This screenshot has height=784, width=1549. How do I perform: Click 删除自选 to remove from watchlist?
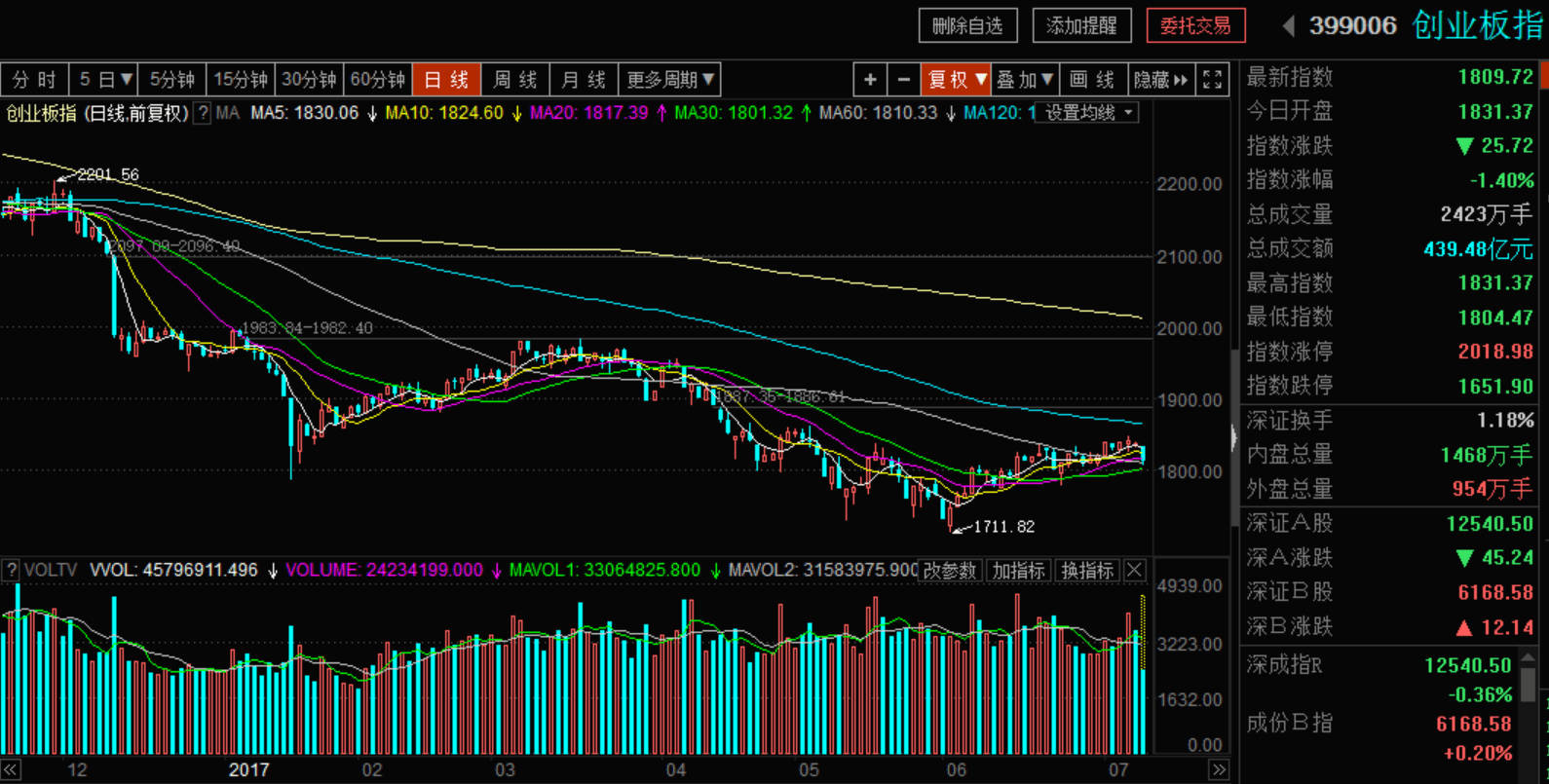967,26
